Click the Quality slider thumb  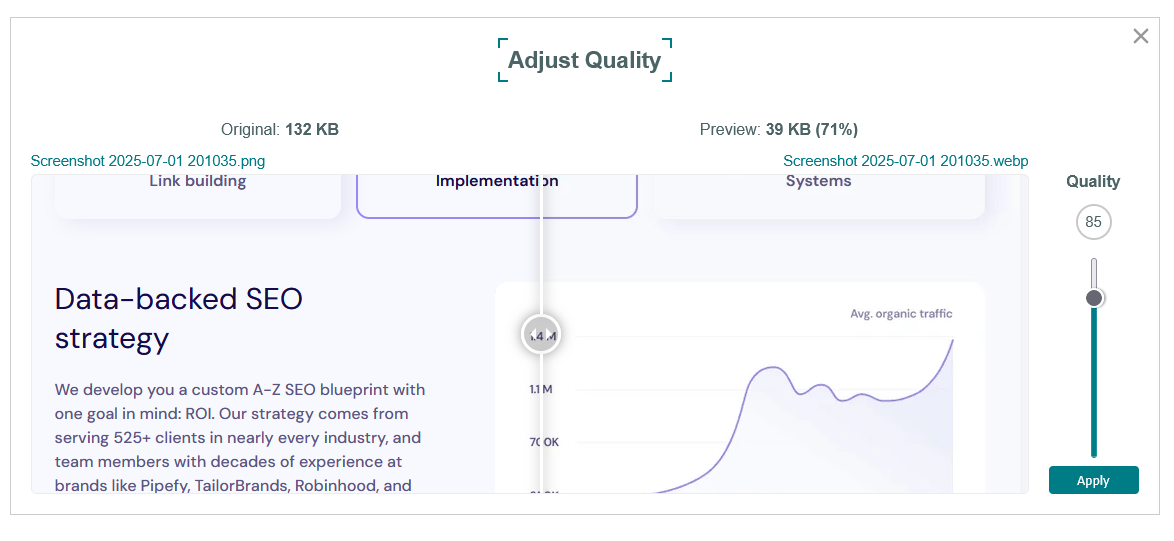1094,298
